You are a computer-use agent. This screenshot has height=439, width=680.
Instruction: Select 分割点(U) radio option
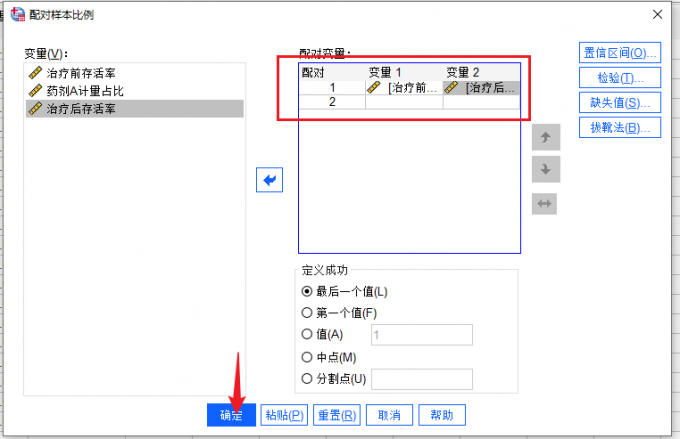click(307, 379)
